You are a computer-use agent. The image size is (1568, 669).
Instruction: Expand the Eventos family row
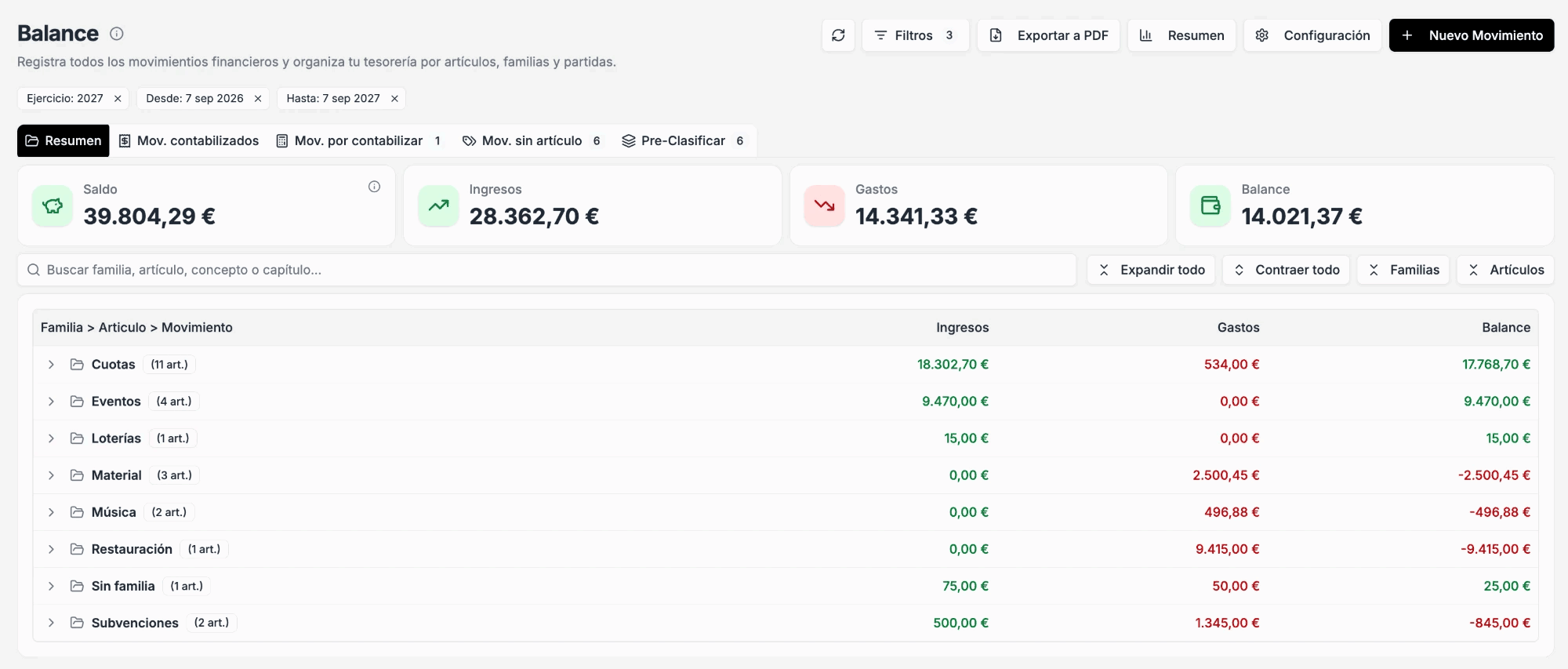click(x=51, y=402)
